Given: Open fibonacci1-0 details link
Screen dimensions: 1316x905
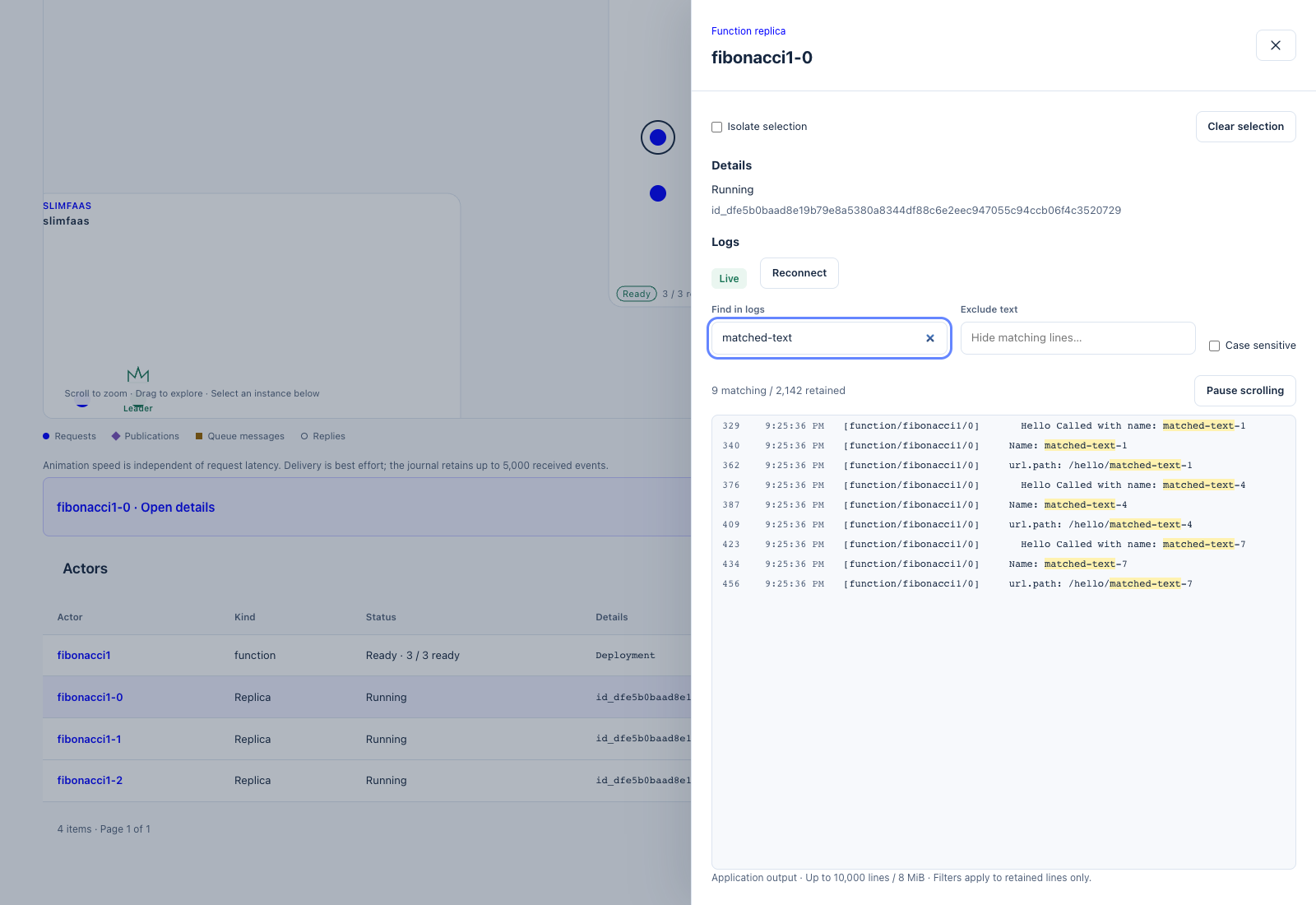Looking at the screenshot, I should coord(136,508).
